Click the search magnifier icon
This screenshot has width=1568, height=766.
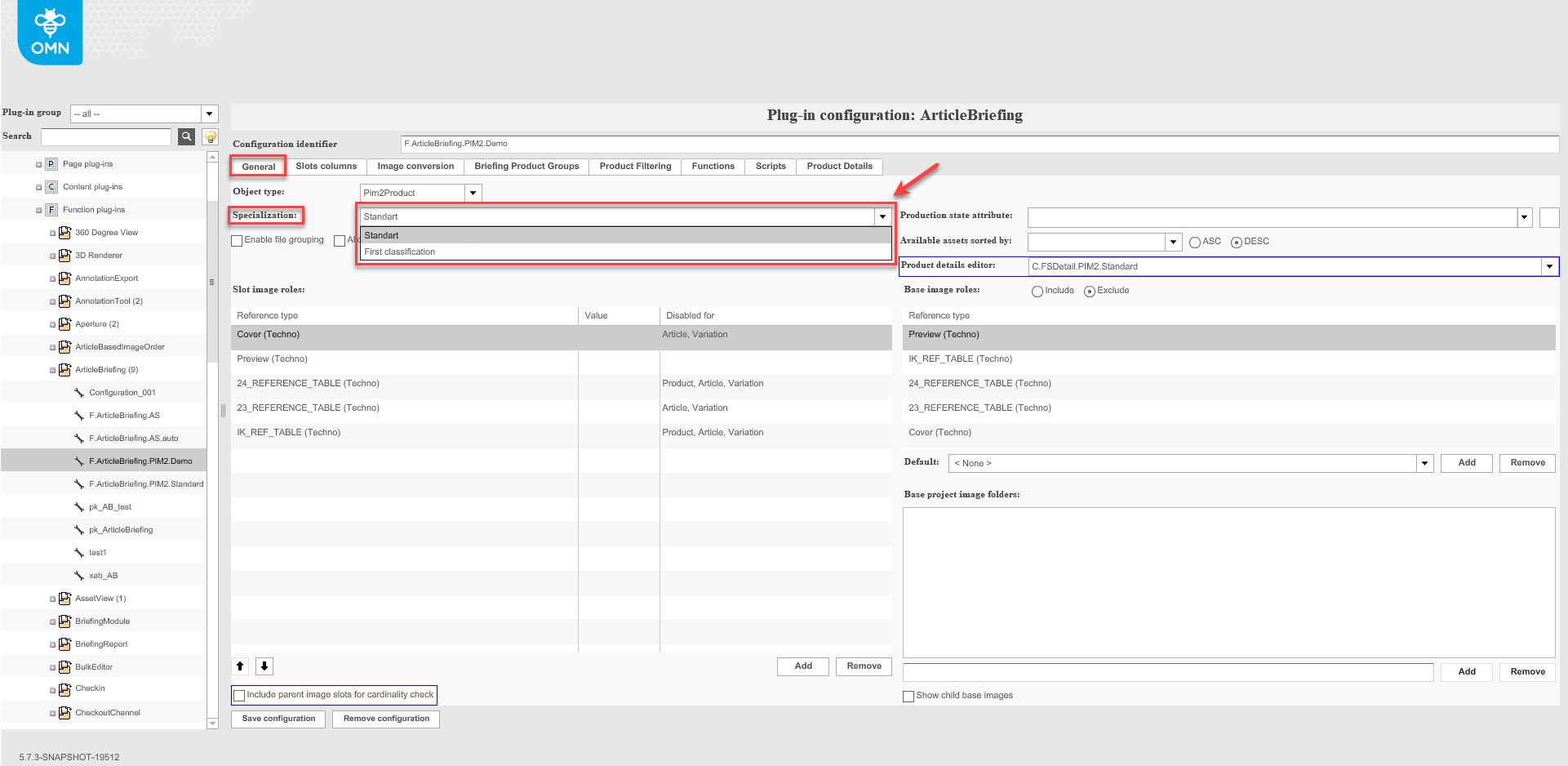(187, 136)
